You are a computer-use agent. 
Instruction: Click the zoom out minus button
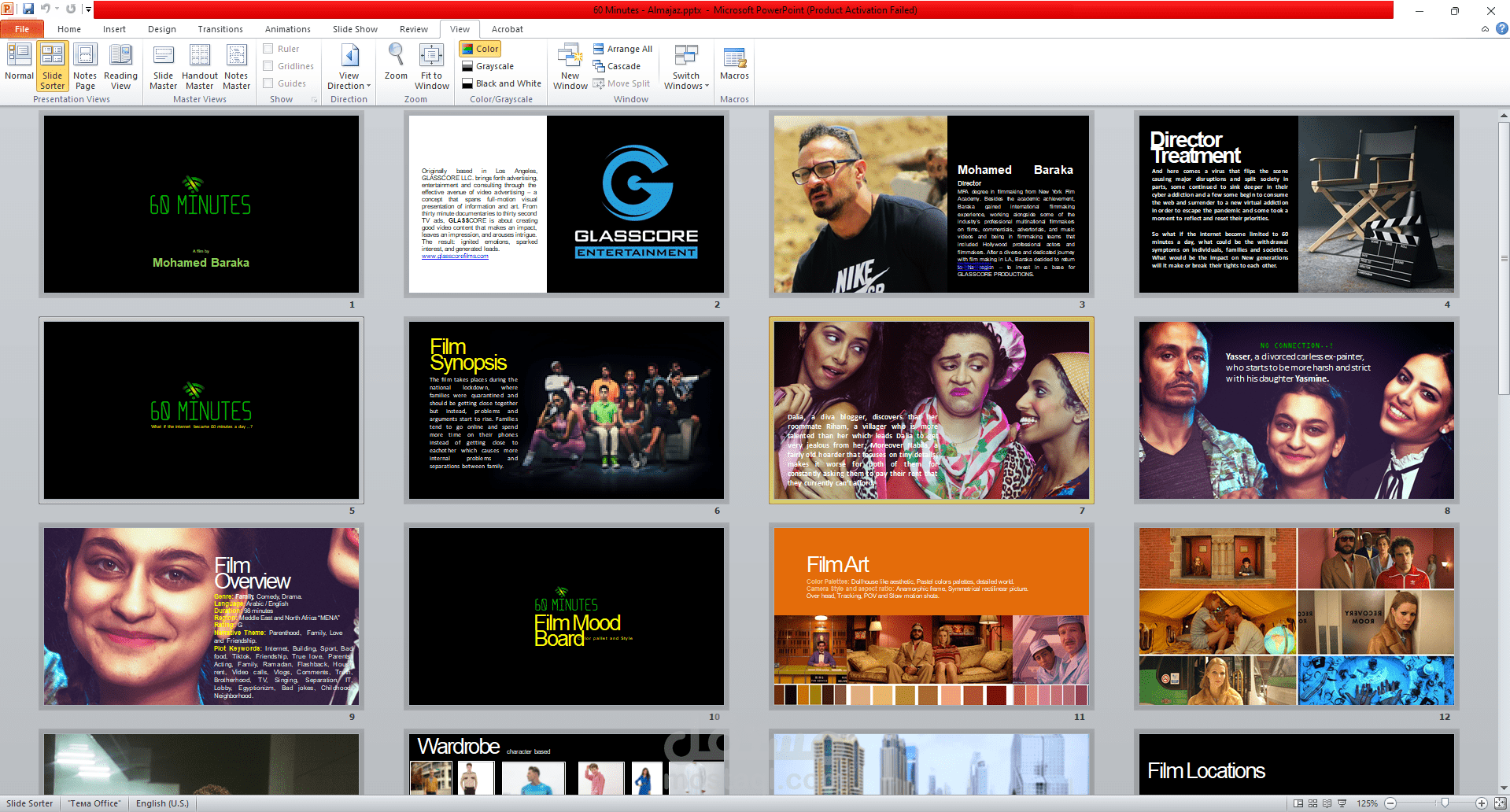pos(1390,803)
